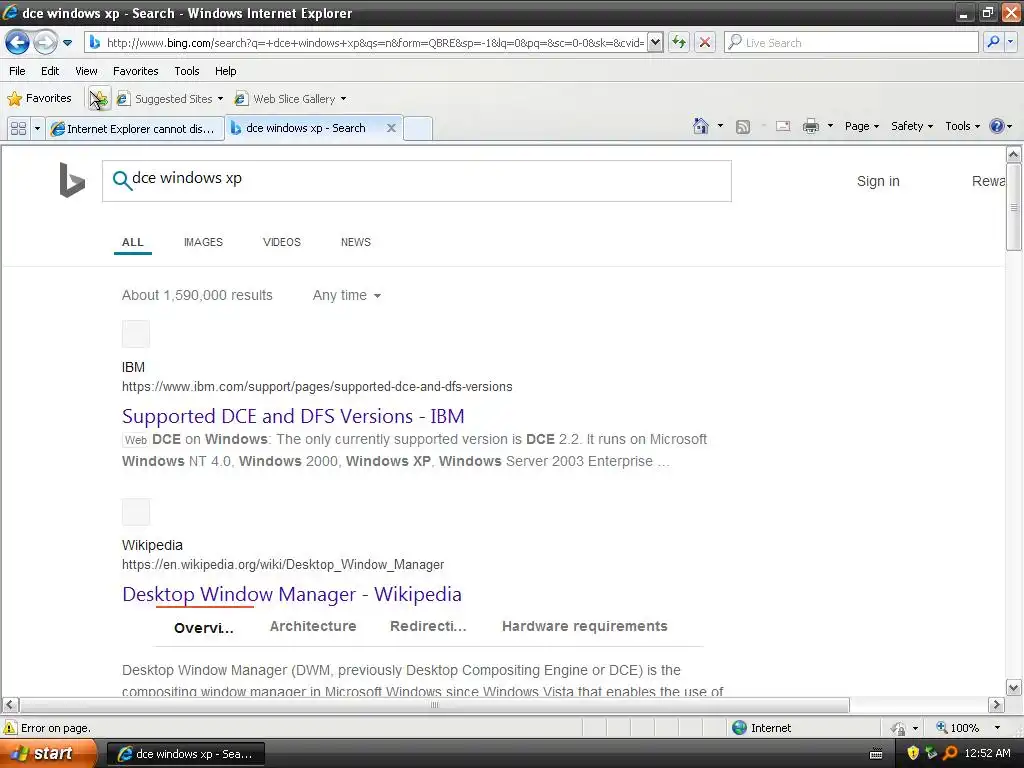
Task: Open the search provider options dropdown
Action: [x=1010, y=42]
